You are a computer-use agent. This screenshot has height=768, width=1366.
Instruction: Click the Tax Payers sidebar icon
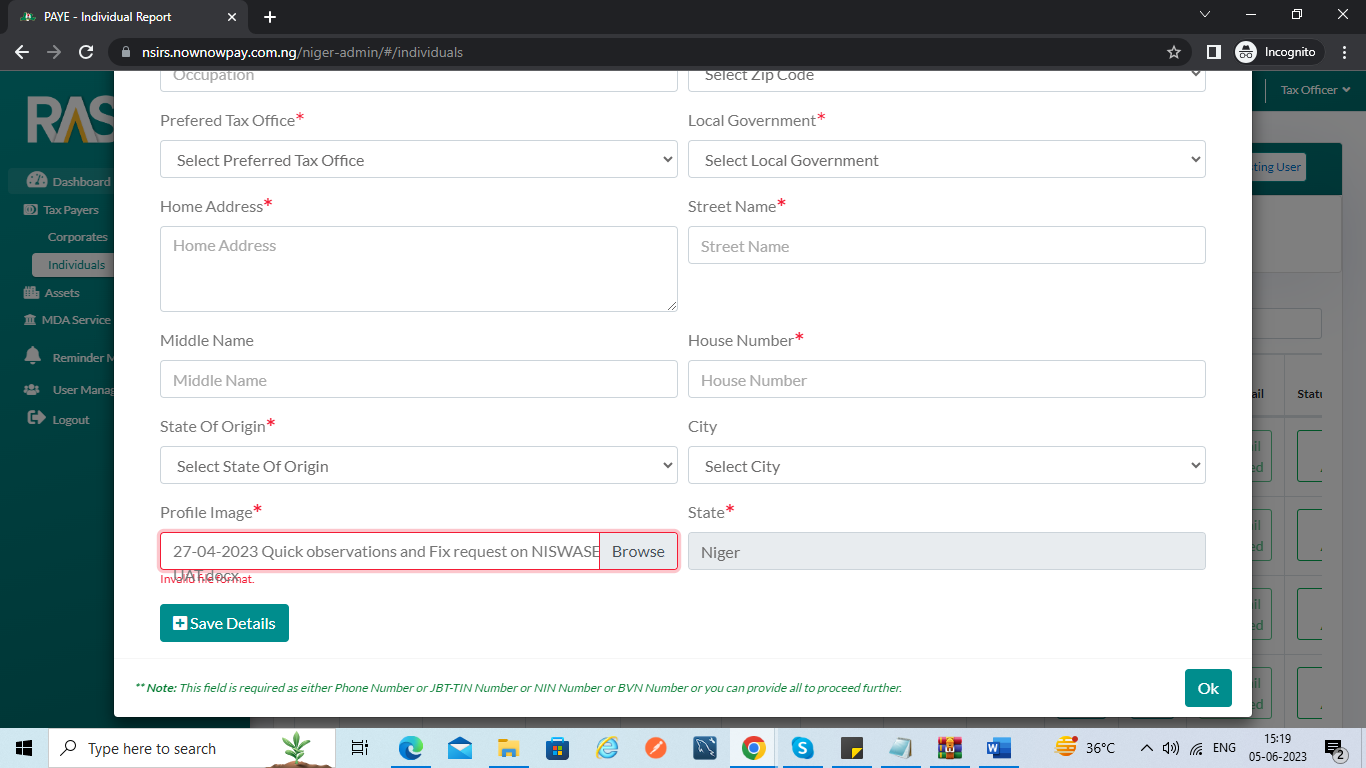pos(31,210)
